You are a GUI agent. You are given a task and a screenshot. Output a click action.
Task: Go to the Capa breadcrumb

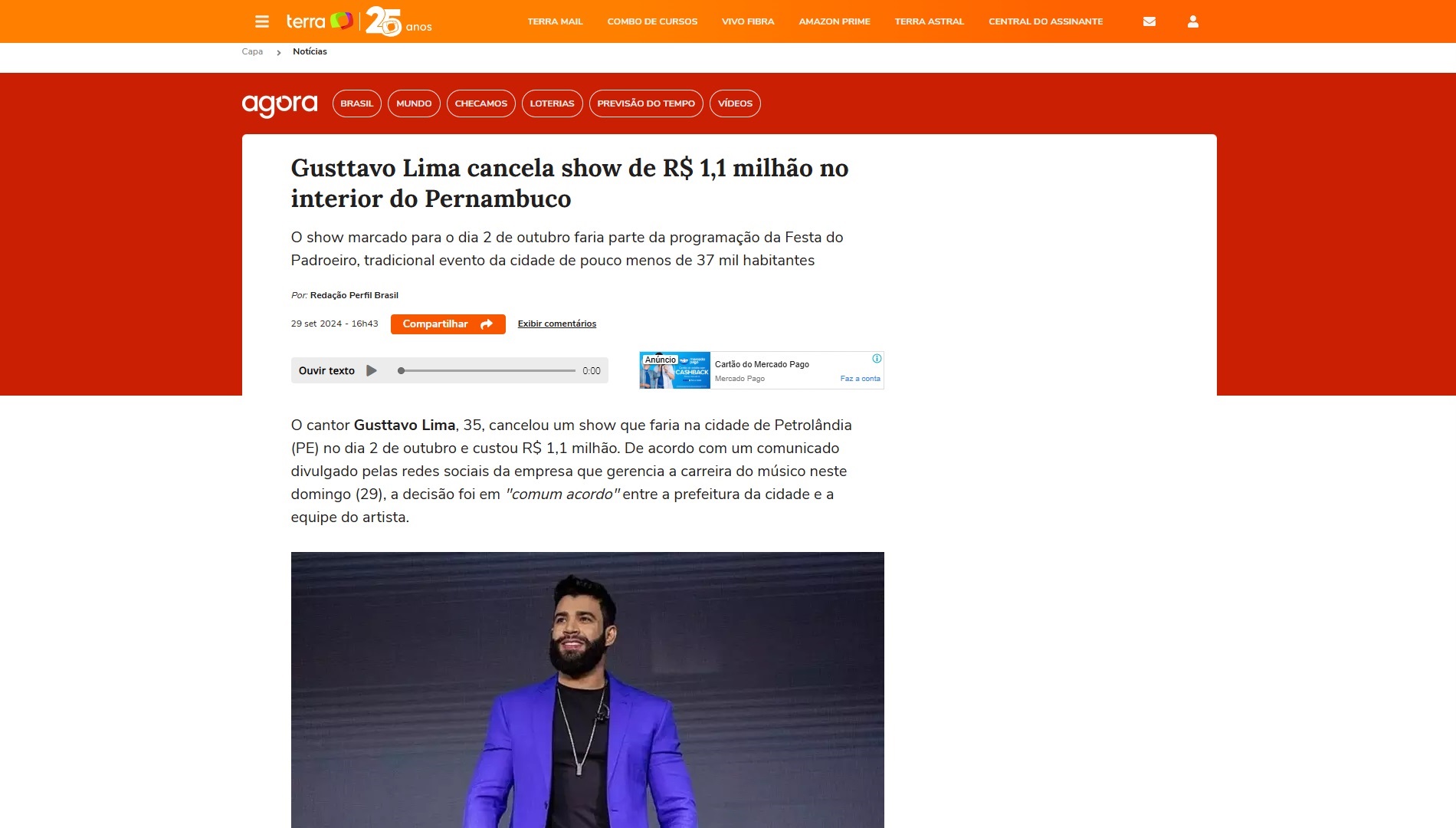pos(252,51)
